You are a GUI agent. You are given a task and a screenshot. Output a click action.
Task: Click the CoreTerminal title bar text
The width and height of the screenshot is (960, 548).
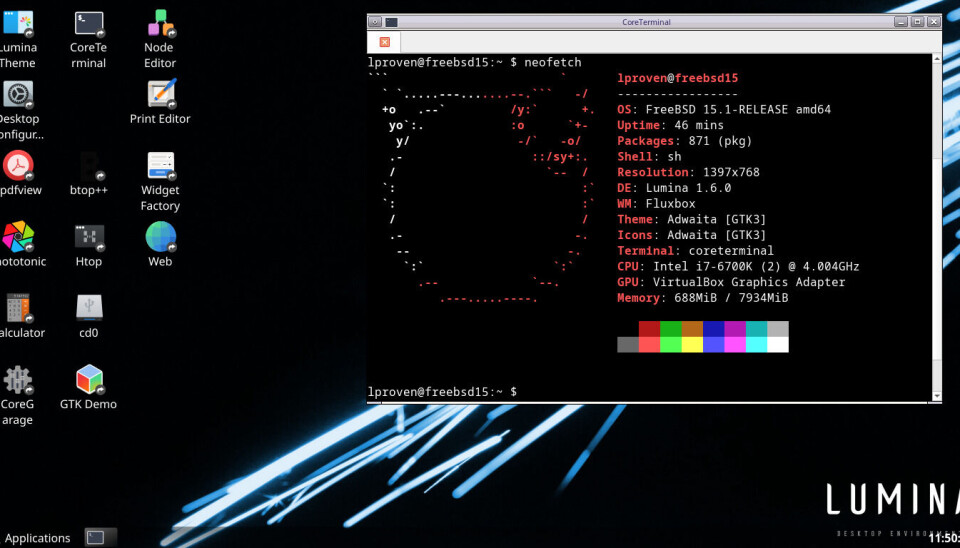pos(646,22)
